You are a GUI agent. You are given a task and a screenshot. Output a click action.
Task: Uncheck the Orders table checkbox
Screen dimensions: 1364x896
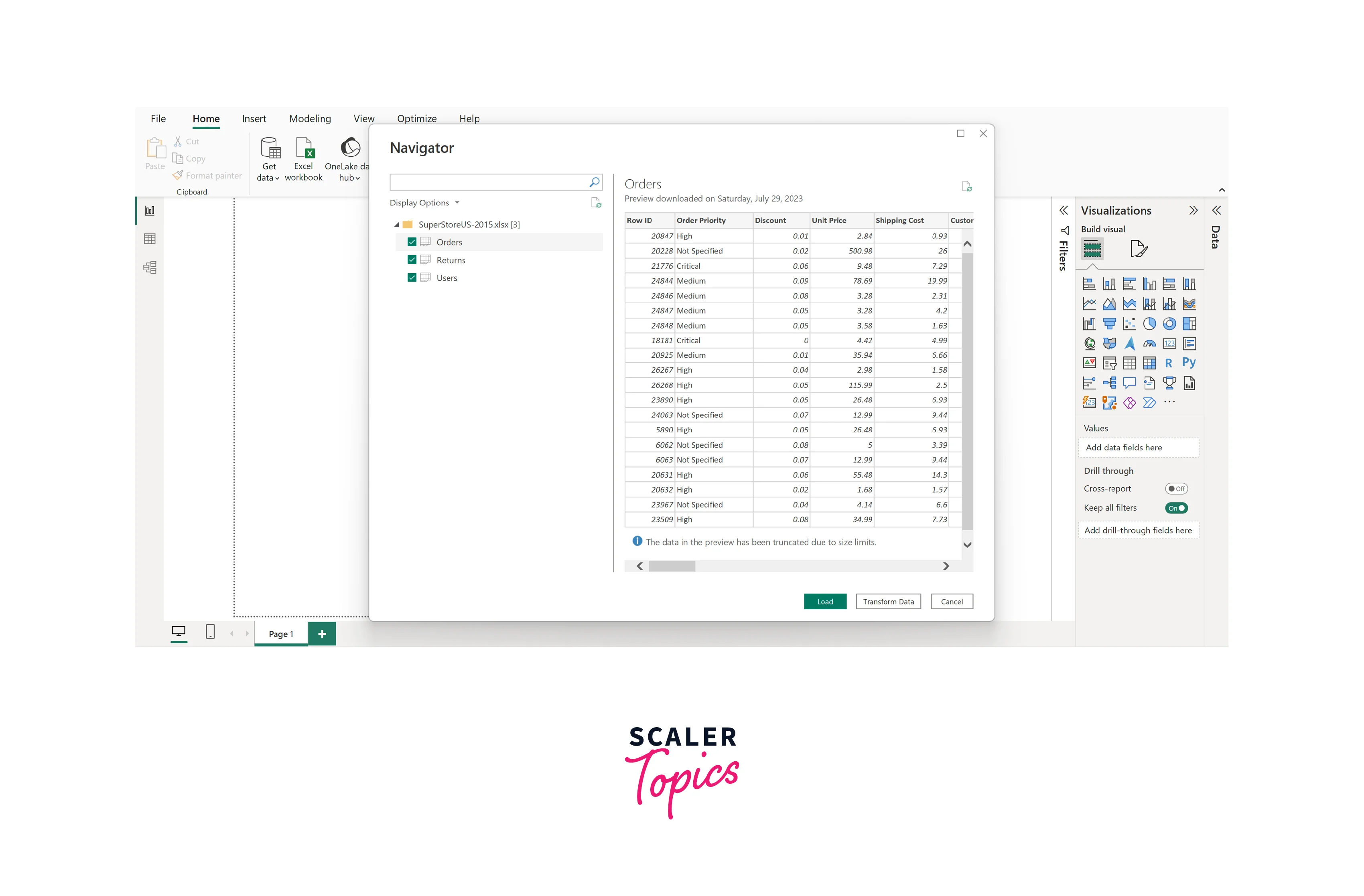pos(412,242)
